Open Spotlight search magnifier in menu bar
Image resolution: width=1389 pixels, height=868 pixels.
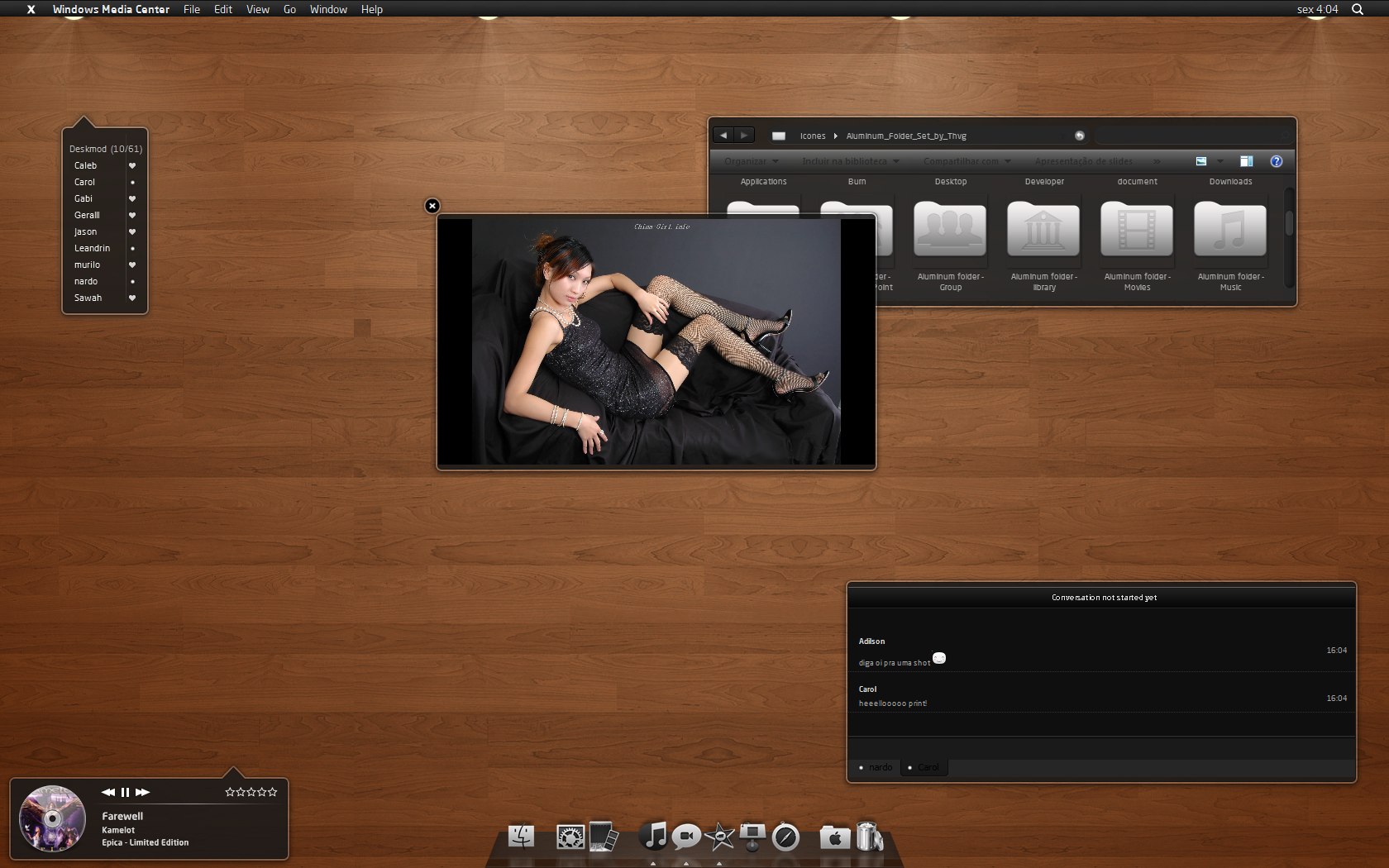1358,9
